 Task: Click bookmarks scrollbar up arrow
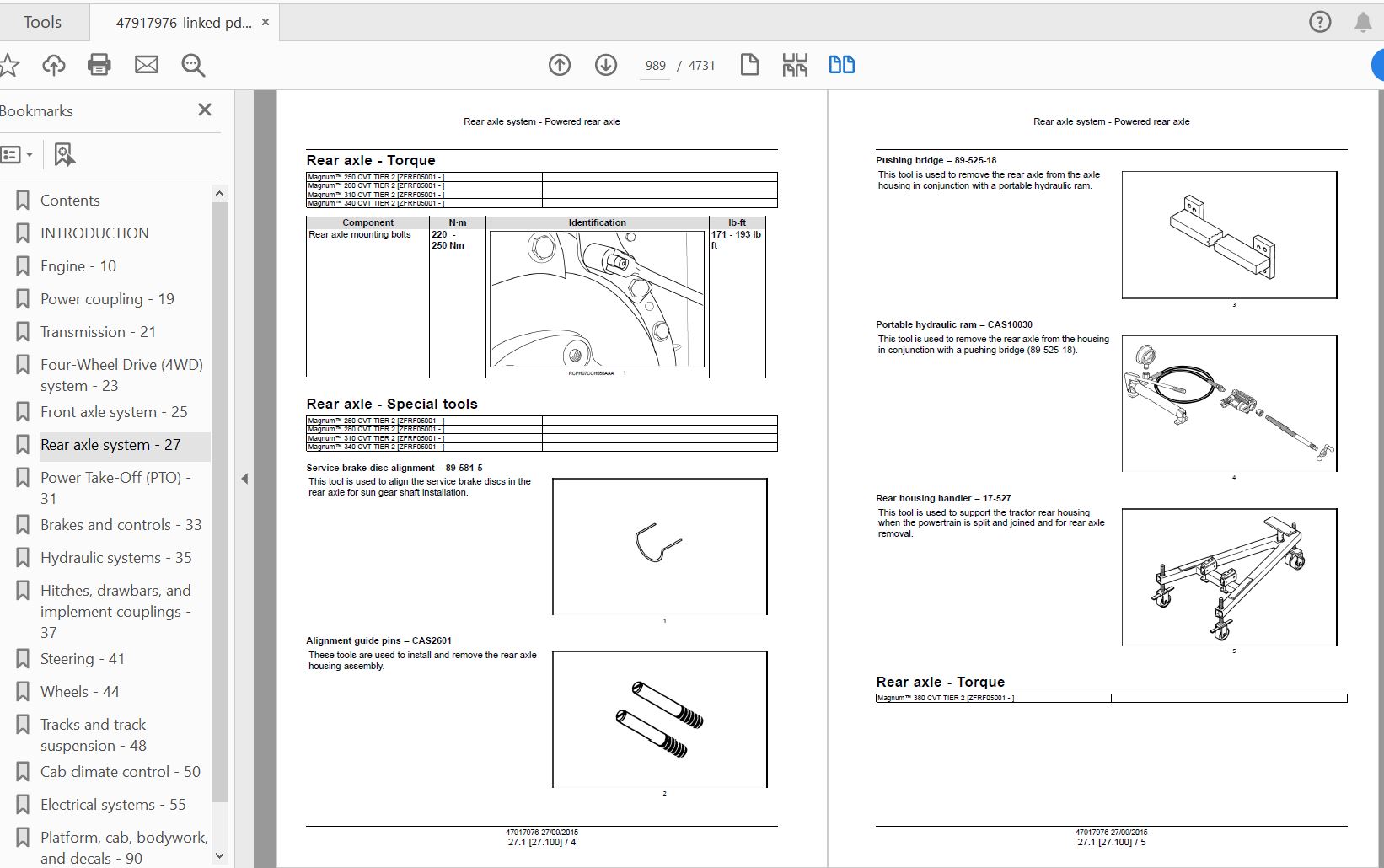click(x=219, y=194)
